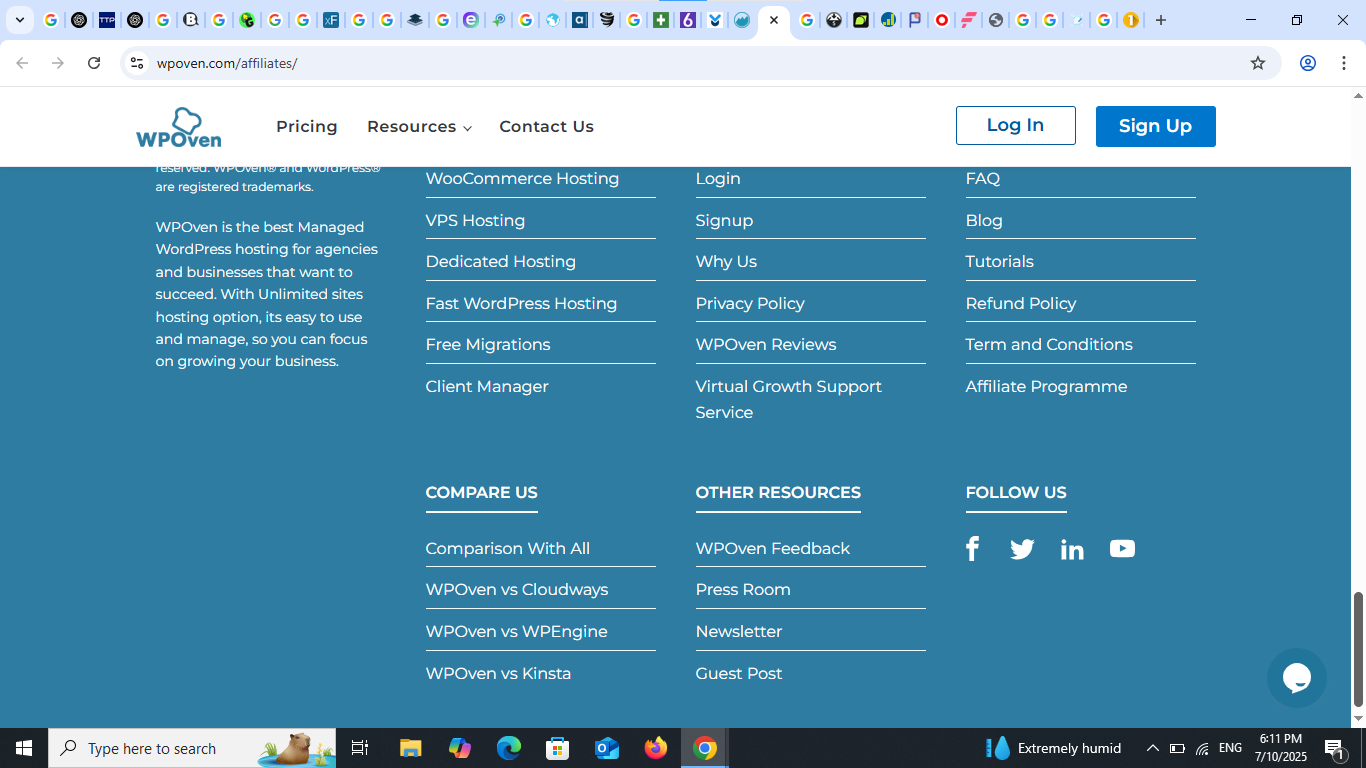Screen dimensions: 1366x768
Task: Click the page vertical scrollbar thumb
Action: click(x=1358, y=650)
